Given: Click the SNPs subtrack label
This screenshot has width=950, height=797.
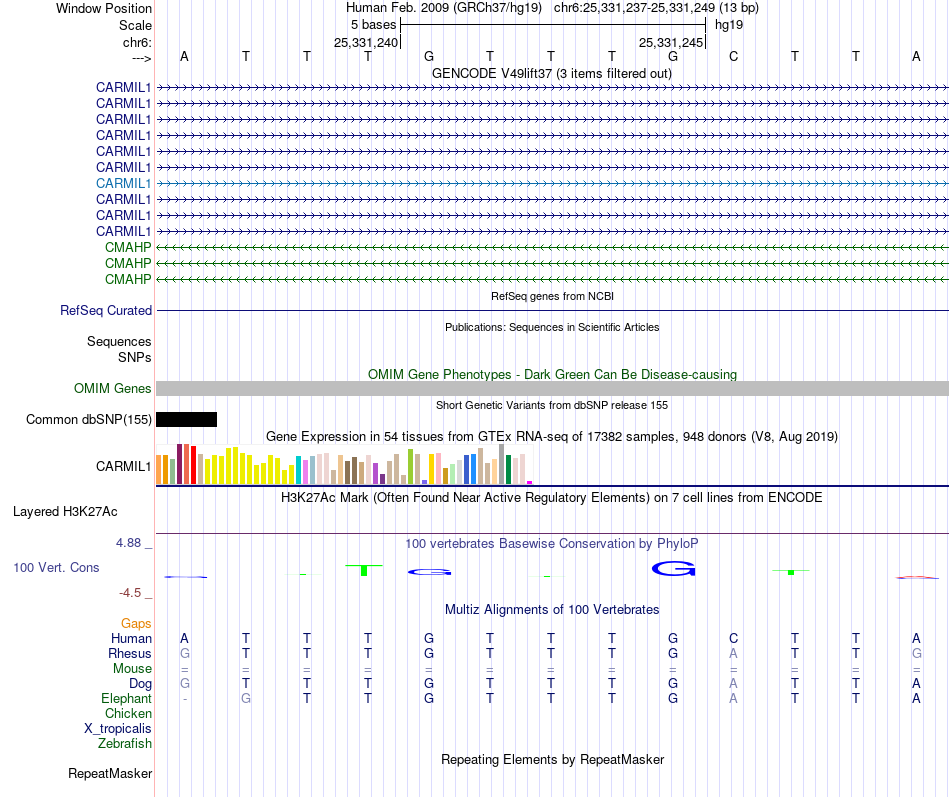Looking at the screenshot, I should [x=135, y=358].
